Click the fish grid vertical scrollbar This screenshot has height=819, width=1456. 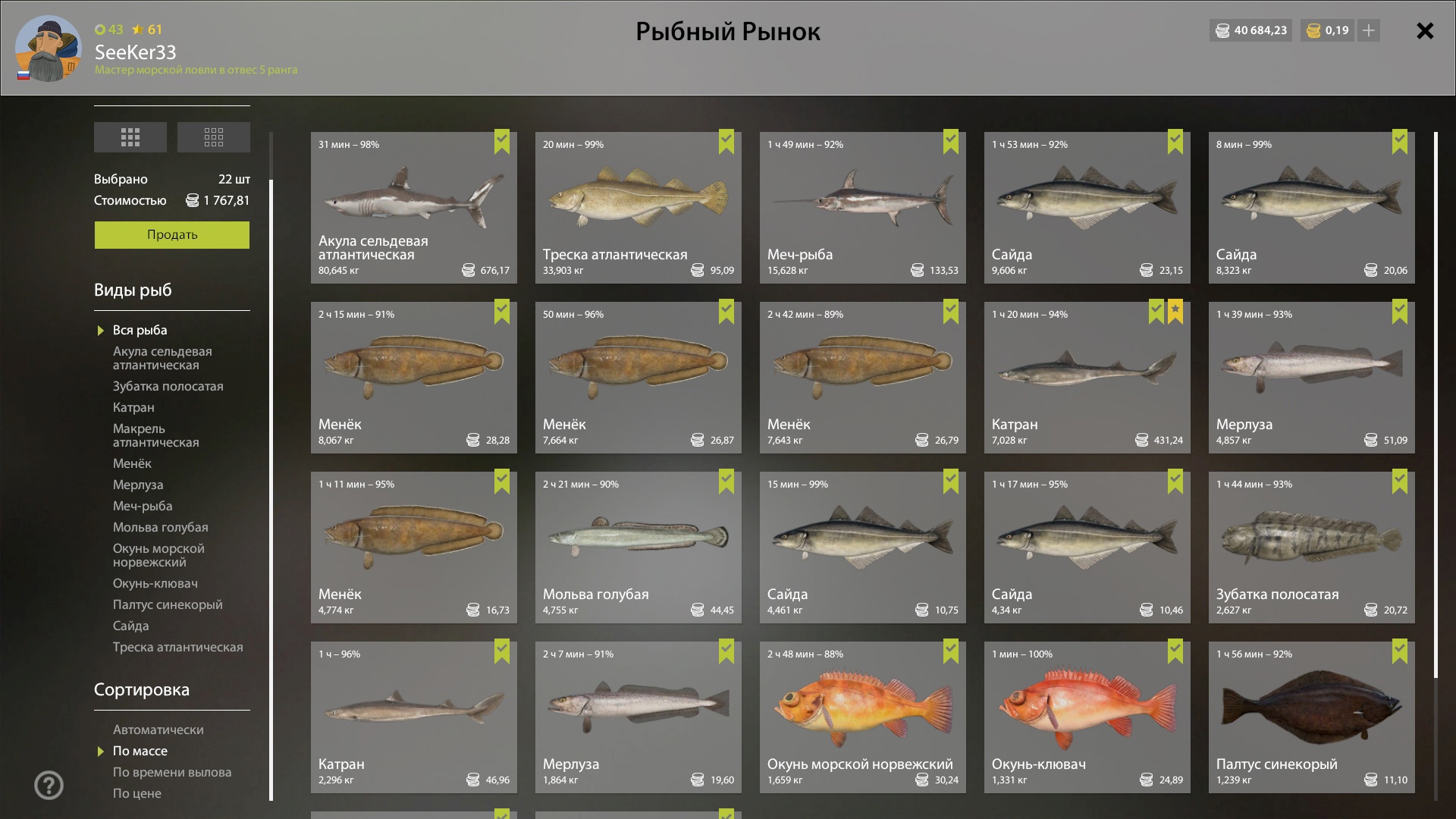point(1436,406)
